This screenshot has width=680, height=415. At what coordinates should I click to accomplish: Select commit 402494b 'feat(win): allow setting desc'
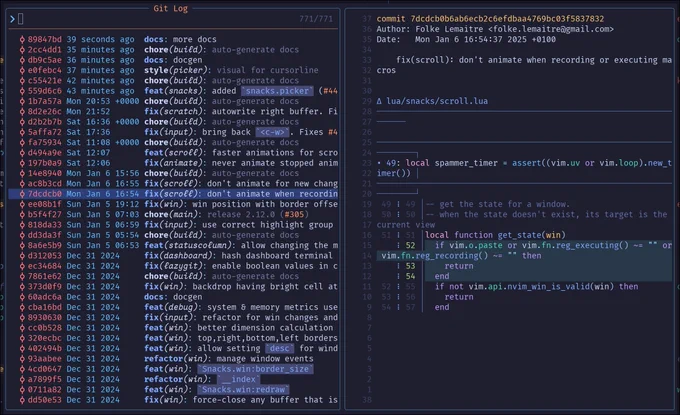173,348
